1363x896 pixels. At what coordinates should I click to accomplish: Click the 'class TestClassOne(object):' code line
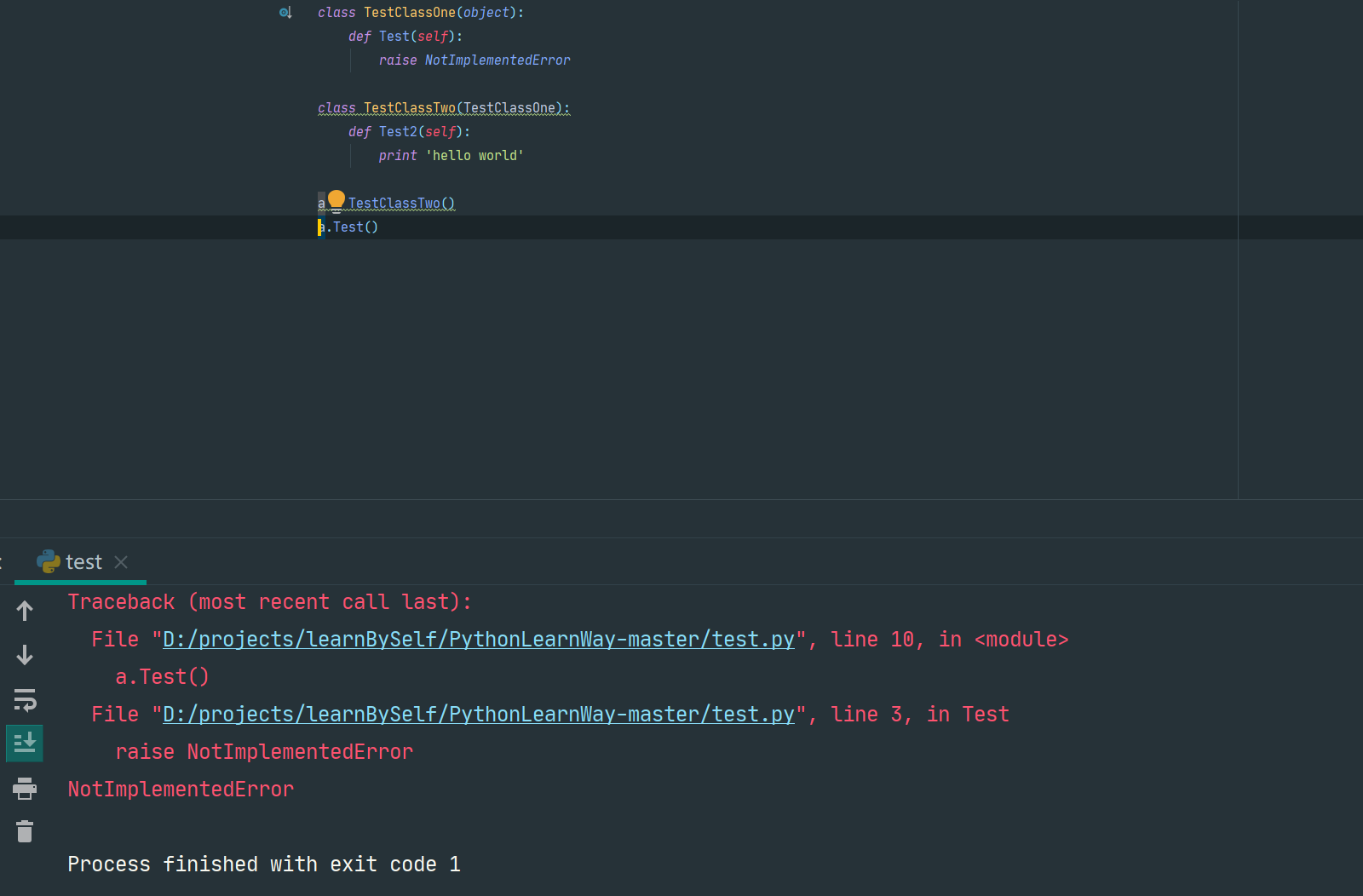(x=421, y=13)
